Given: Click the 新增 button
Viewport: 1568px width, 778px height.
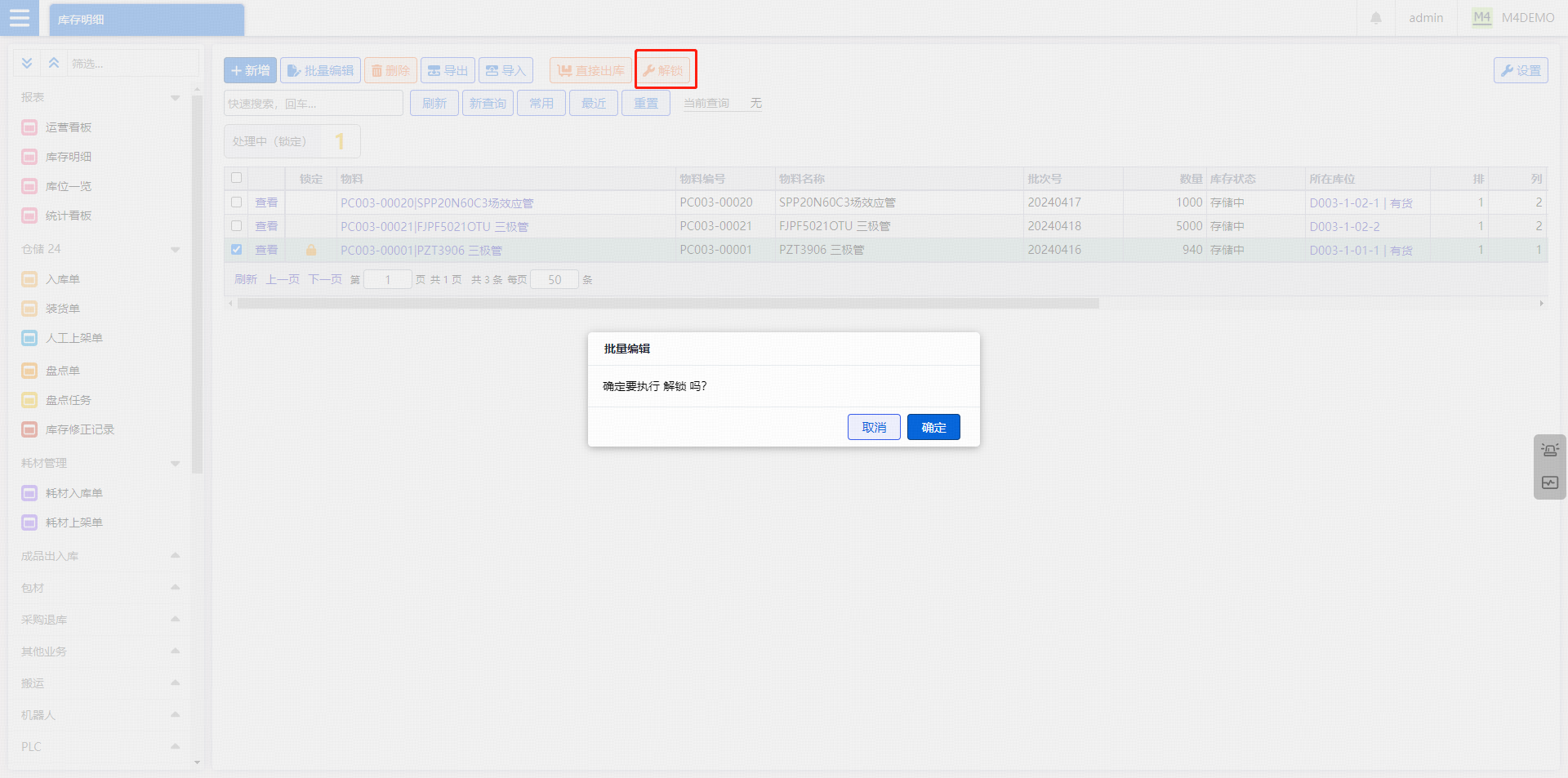Looking at the screenshot, I should [250, 70].
